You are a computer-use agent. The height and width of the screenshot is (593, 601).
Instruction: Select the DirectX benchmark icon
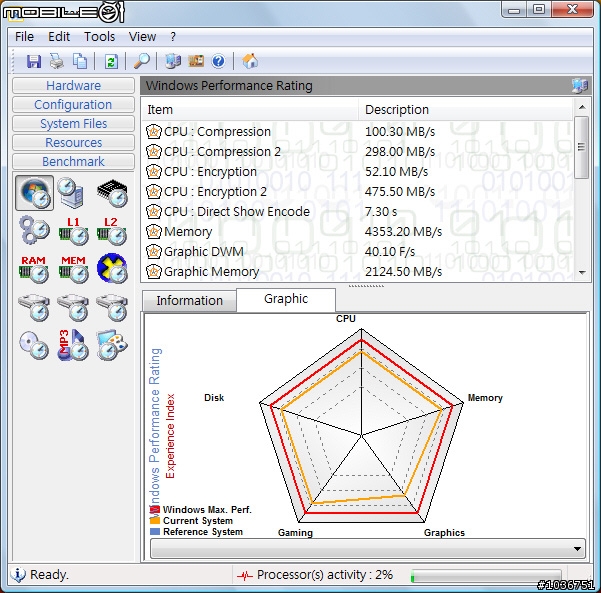point(112,268)
